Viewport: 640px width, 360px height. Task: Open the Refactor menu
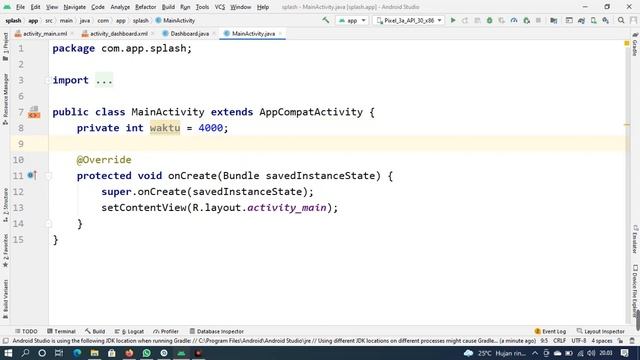(146, 7)
